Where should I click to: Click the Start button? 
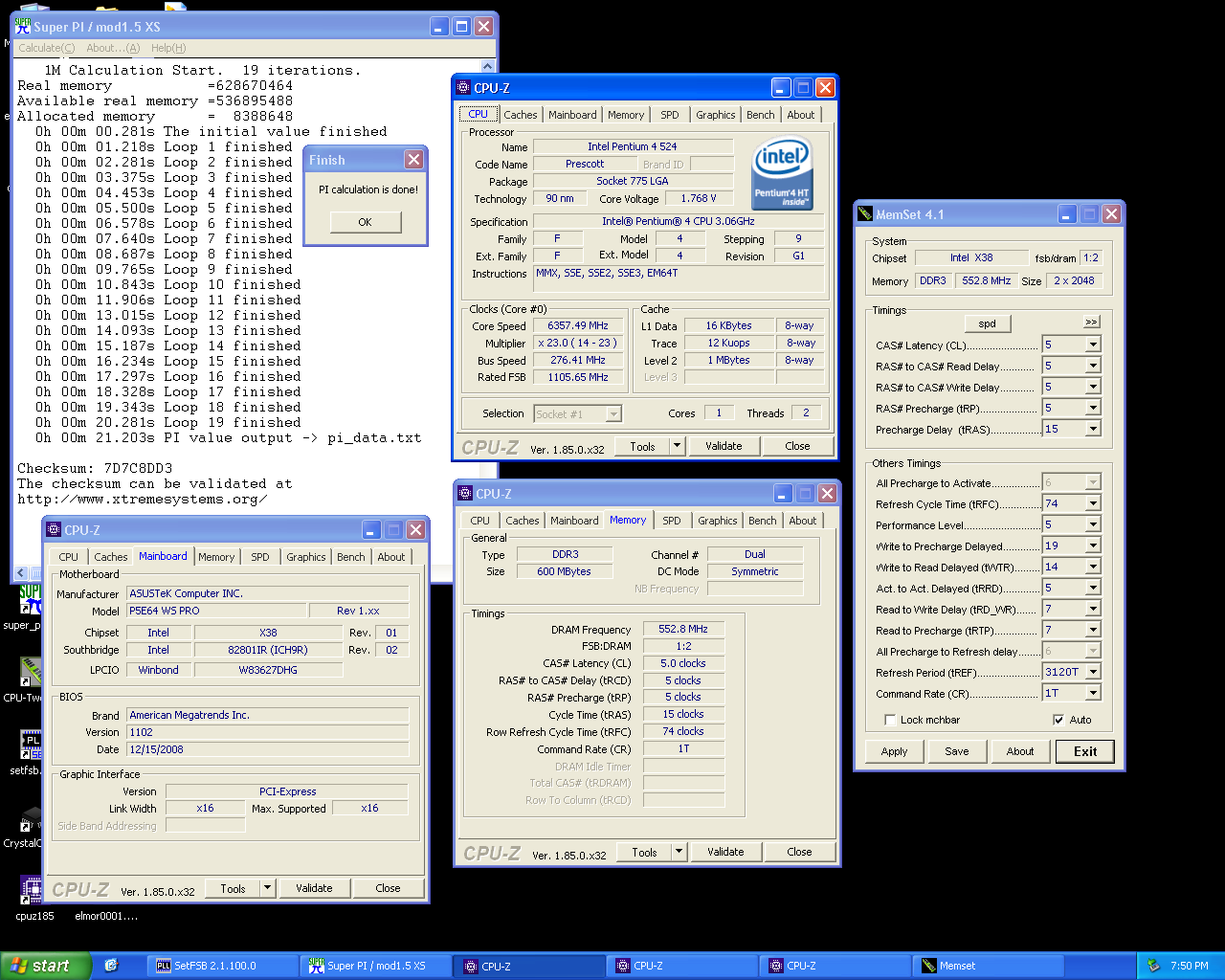(x=46, y=966)
